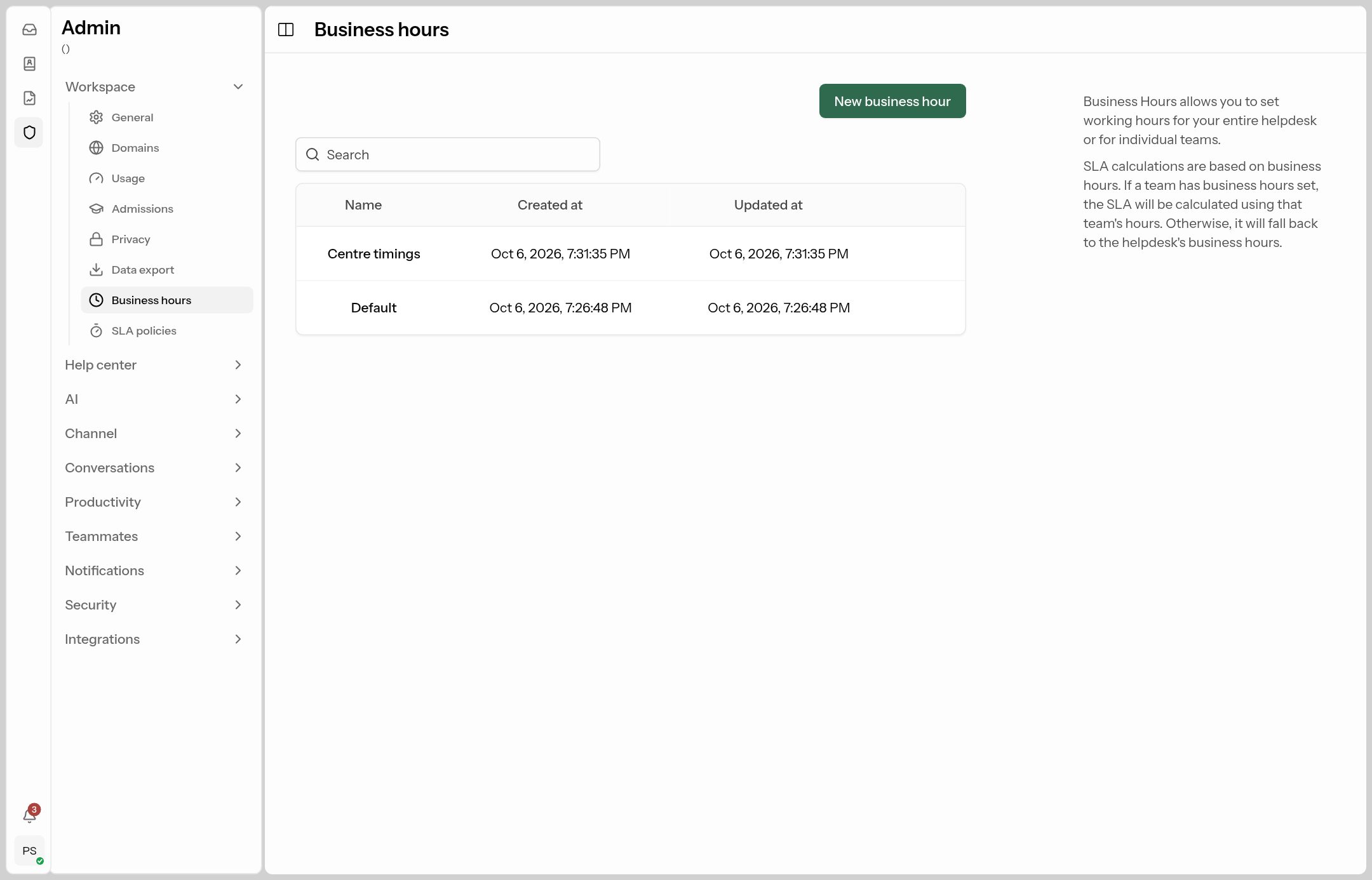Image resolution: width=1372 pixels, height=880 pixels.
Task: Expand the Notifications section
Action: [x=155, y=570]
